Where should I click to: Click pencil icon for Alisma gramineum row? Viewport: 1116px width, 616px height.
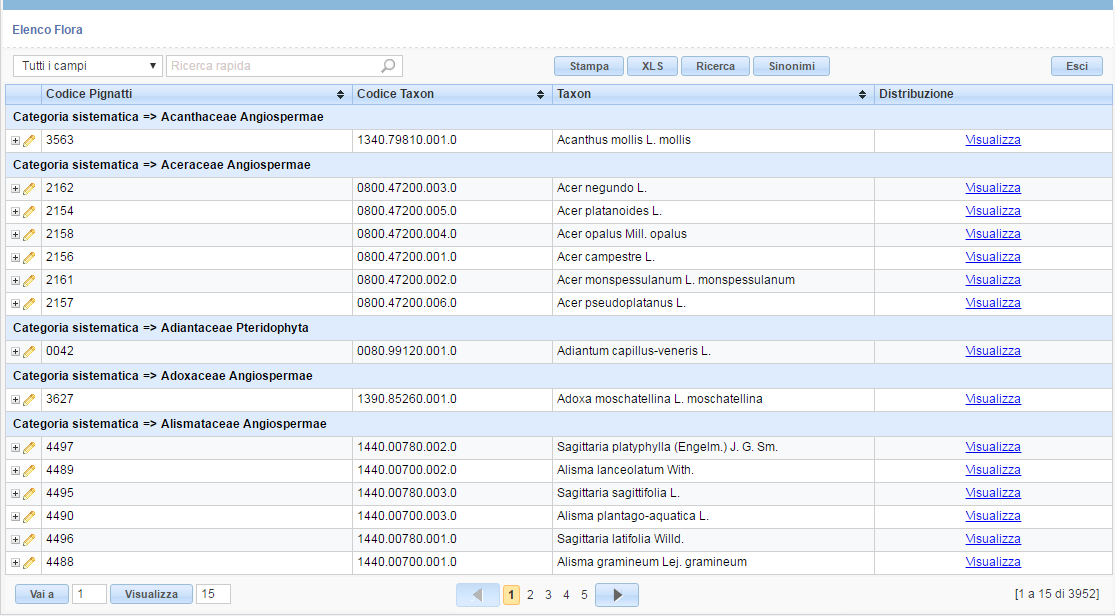click(x=29, y=563)
